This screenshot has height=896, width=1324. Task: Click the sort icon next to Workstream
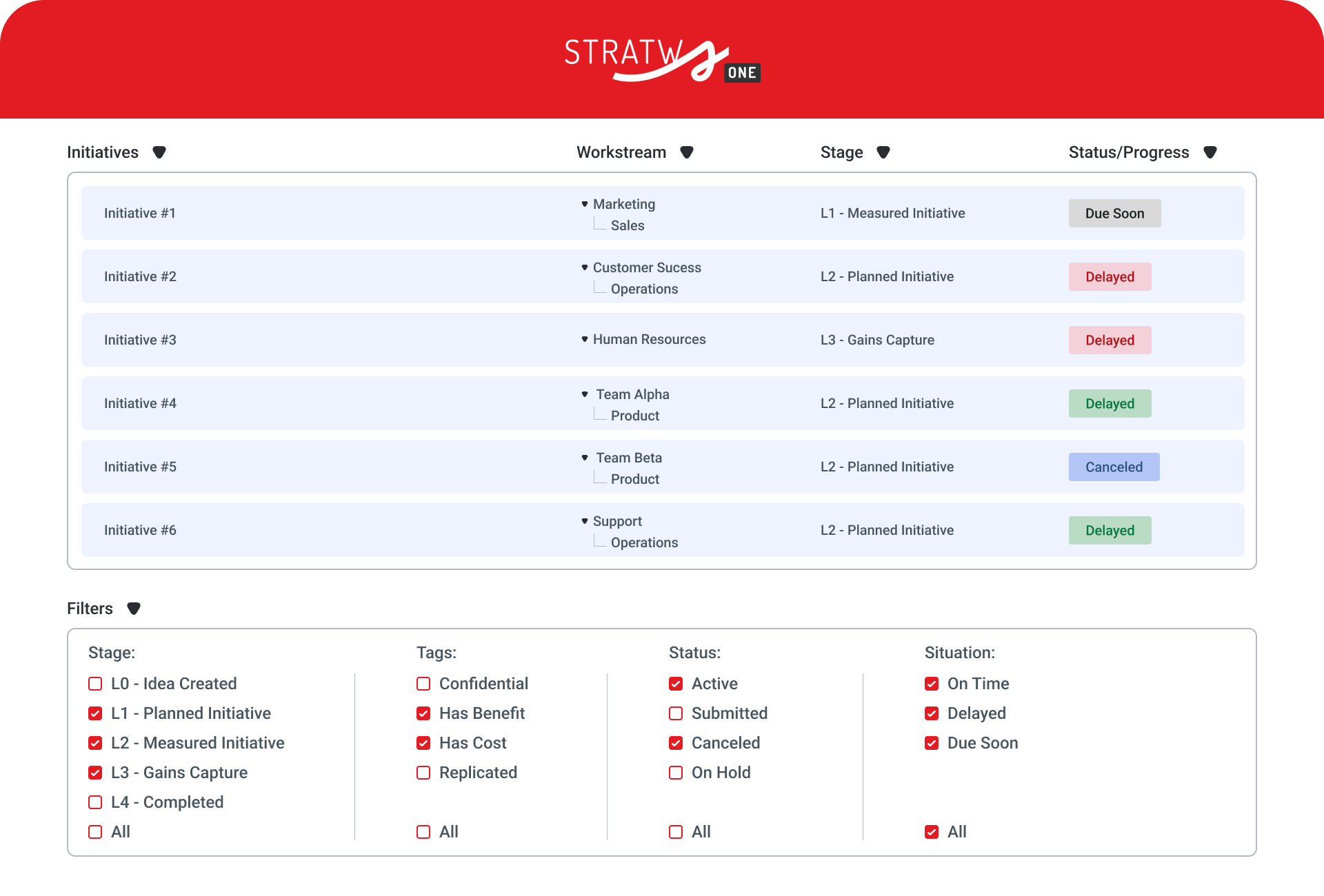687,152
